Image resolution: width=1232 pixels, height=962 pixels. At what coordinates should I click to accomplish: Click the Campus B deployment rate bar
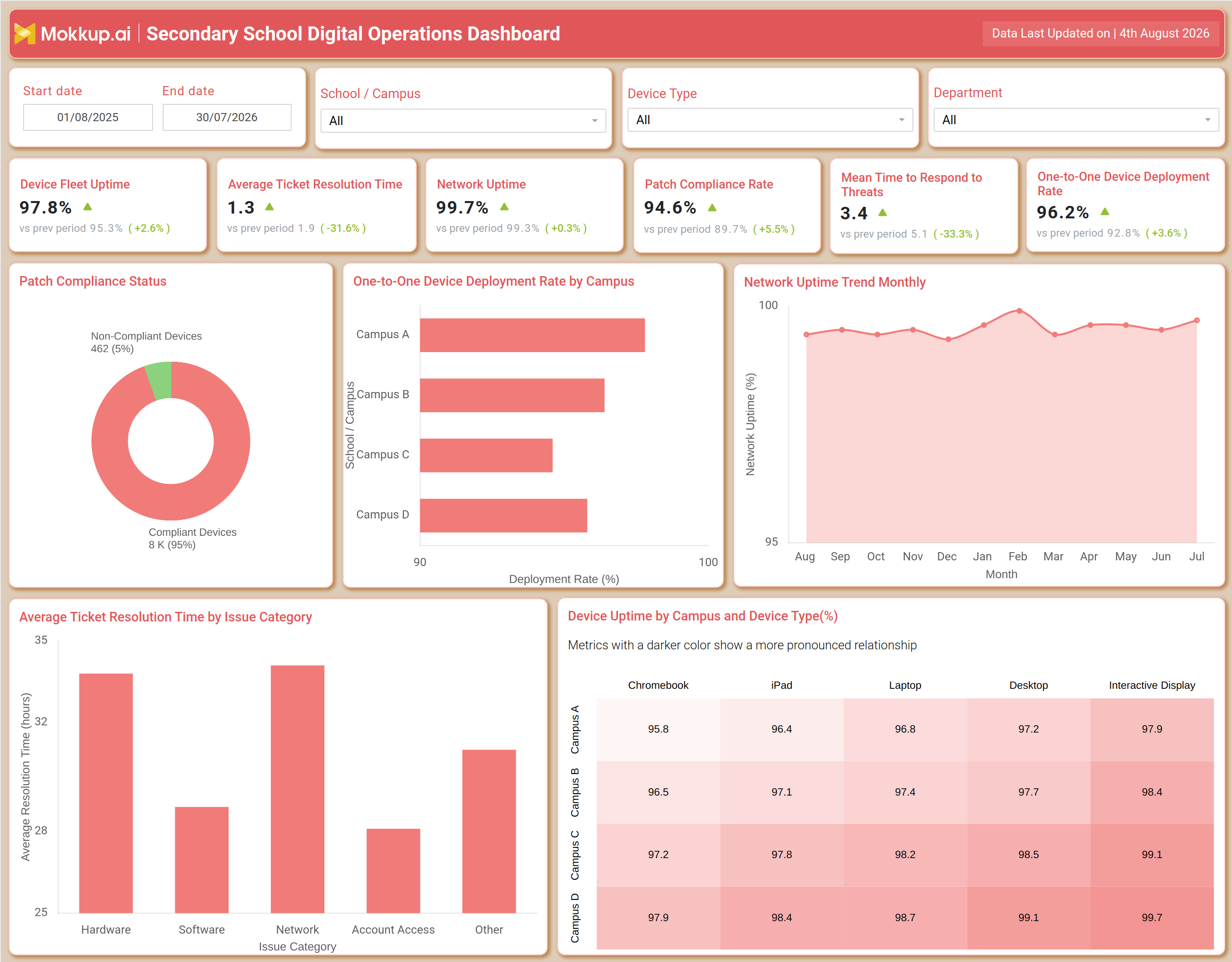pyautogui.click(x=512, y=395)
